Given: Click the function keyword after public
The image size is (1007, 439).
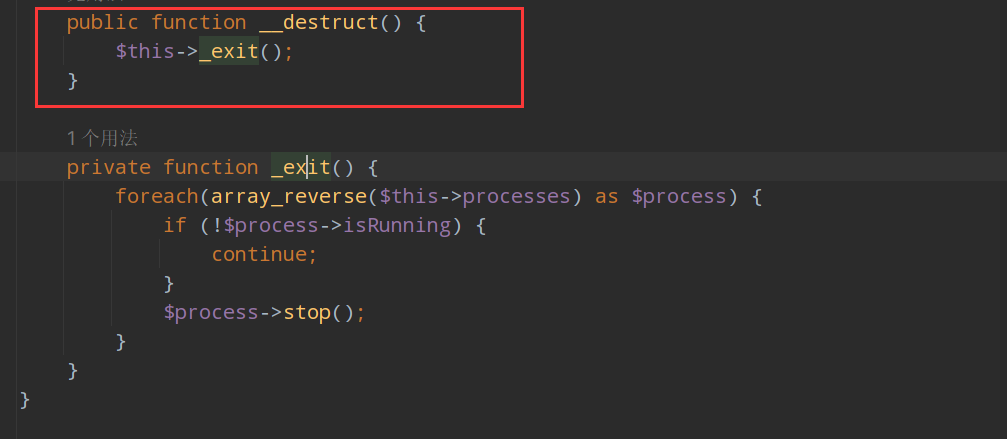Looking at the screenshot, I should (x=198, y=22).
